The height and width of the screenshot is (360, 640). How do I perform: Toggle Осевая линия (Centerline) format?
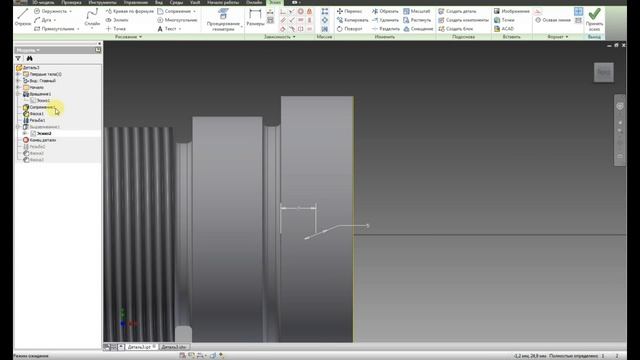(553, 20)
